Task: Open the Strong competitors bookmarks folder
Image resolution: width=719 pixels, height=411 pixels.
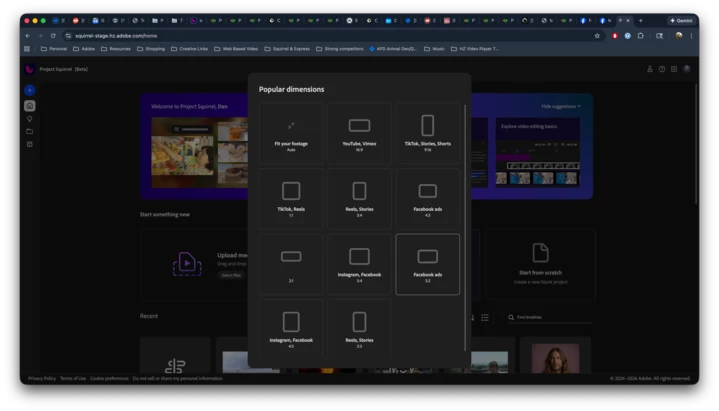Action: [340, 49]
